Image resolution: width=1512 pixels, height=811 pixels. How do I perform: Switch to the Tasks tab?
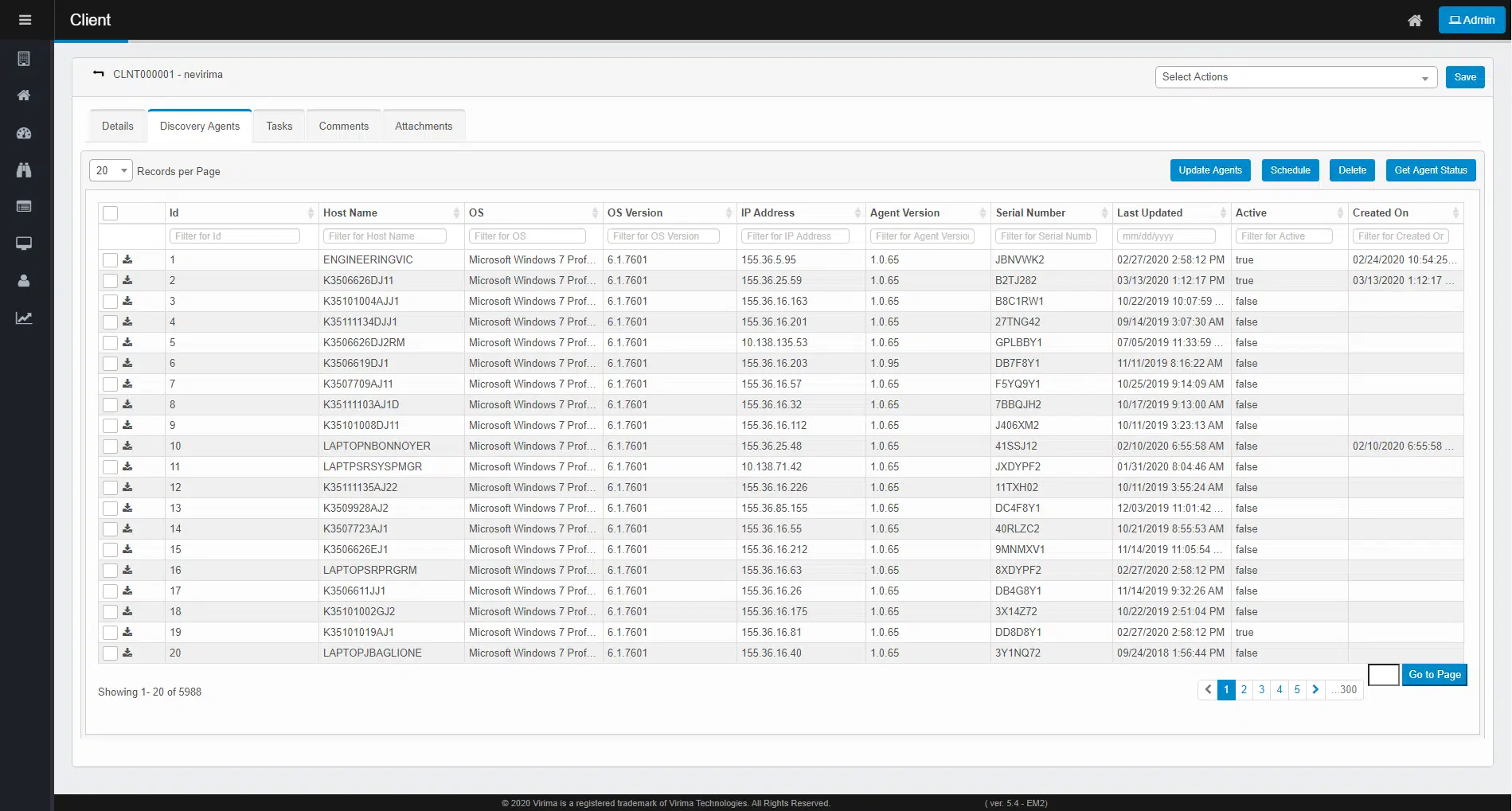coord(279,127)
